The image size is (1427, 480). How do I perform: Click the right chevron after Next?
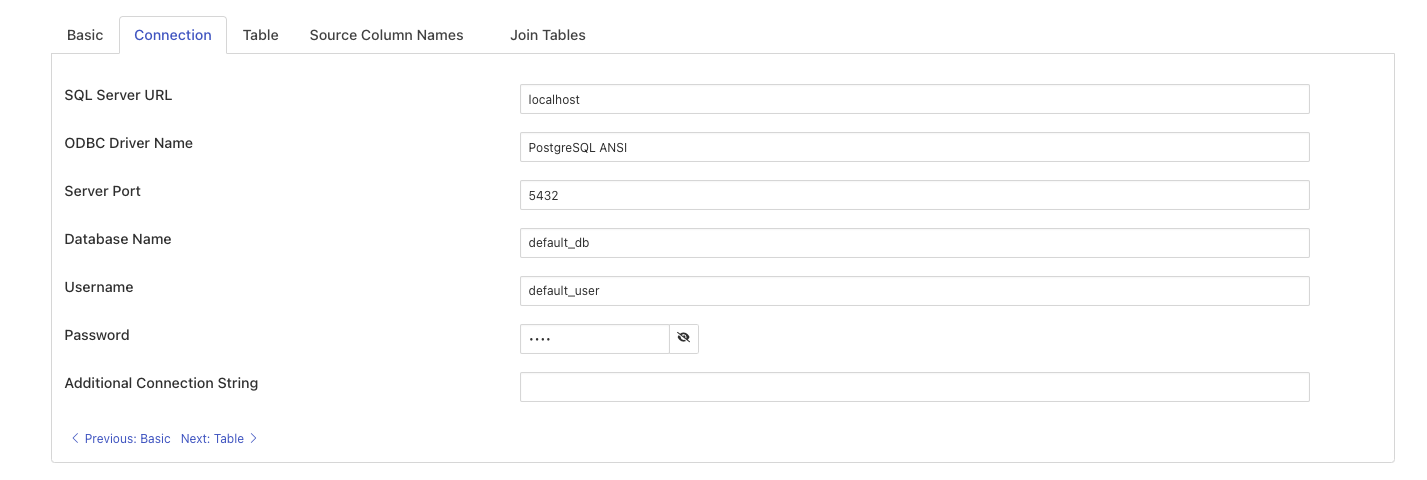click(x=254, y=439)
